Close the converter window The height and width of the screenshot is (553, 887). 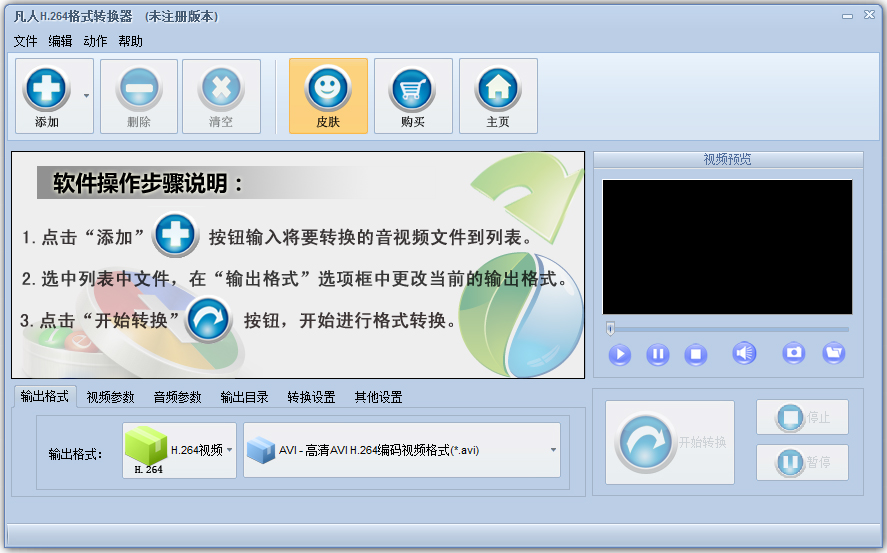(869, 15)
